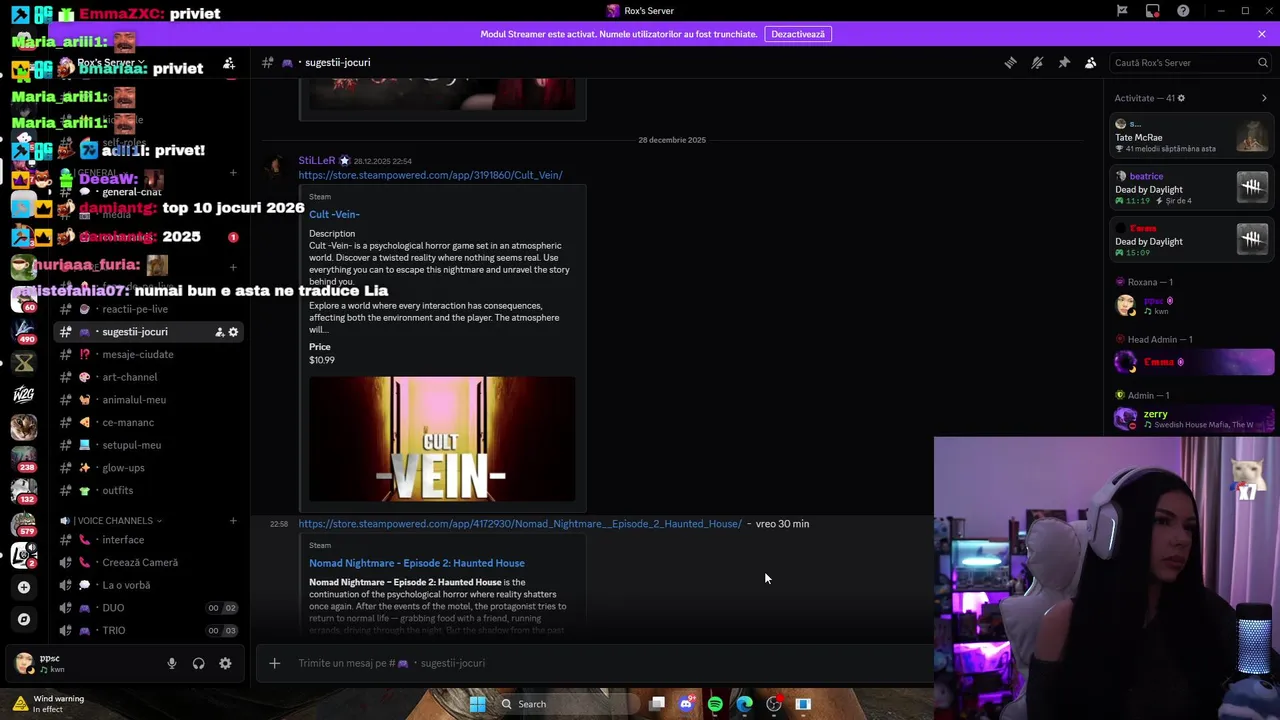The width and height of the screenshot is (1280, 720).
Task: Open server icon with 490 badge
Action: click(24, 331)
